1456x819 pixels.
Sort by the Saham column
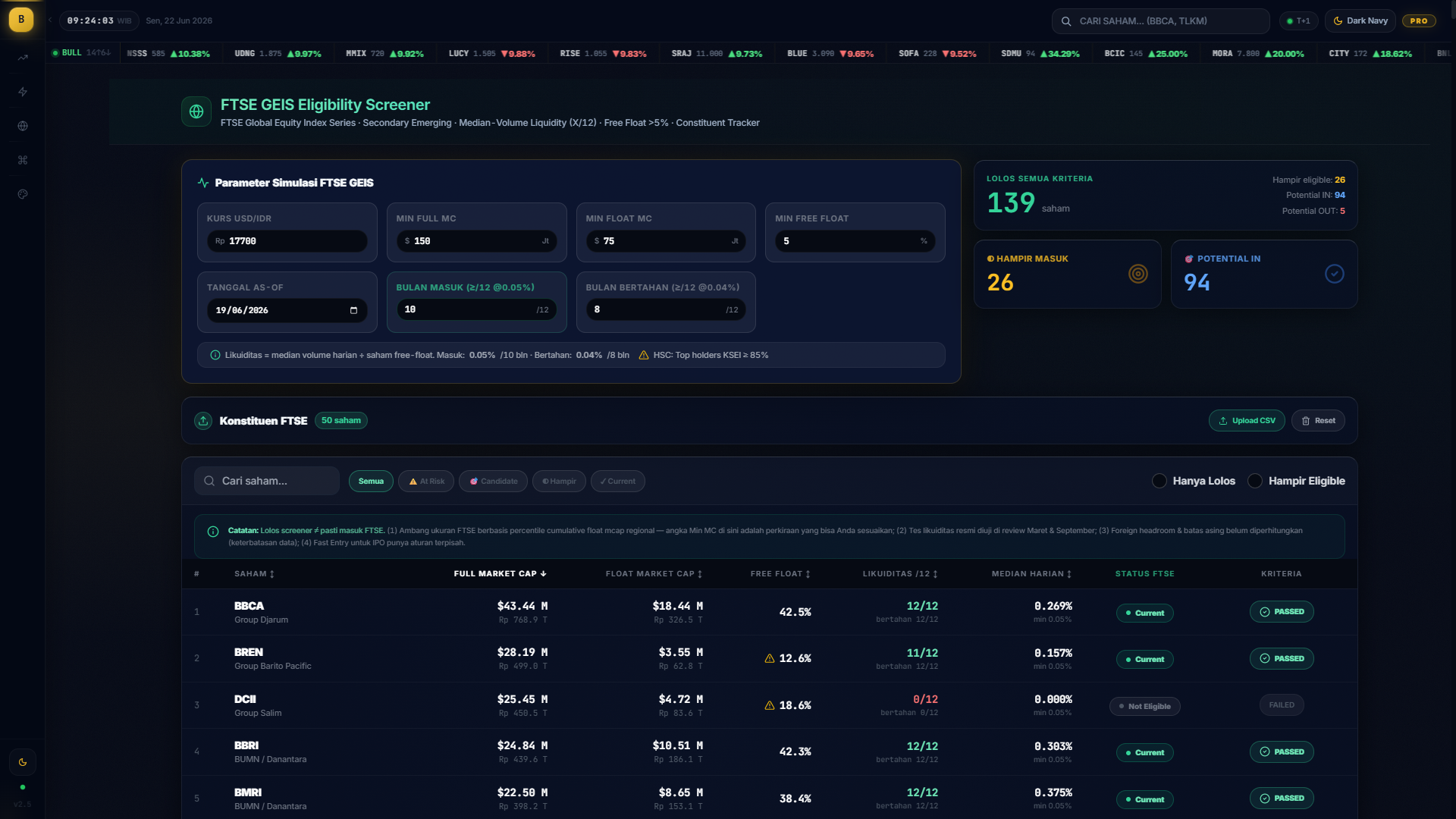pos(255,574)
